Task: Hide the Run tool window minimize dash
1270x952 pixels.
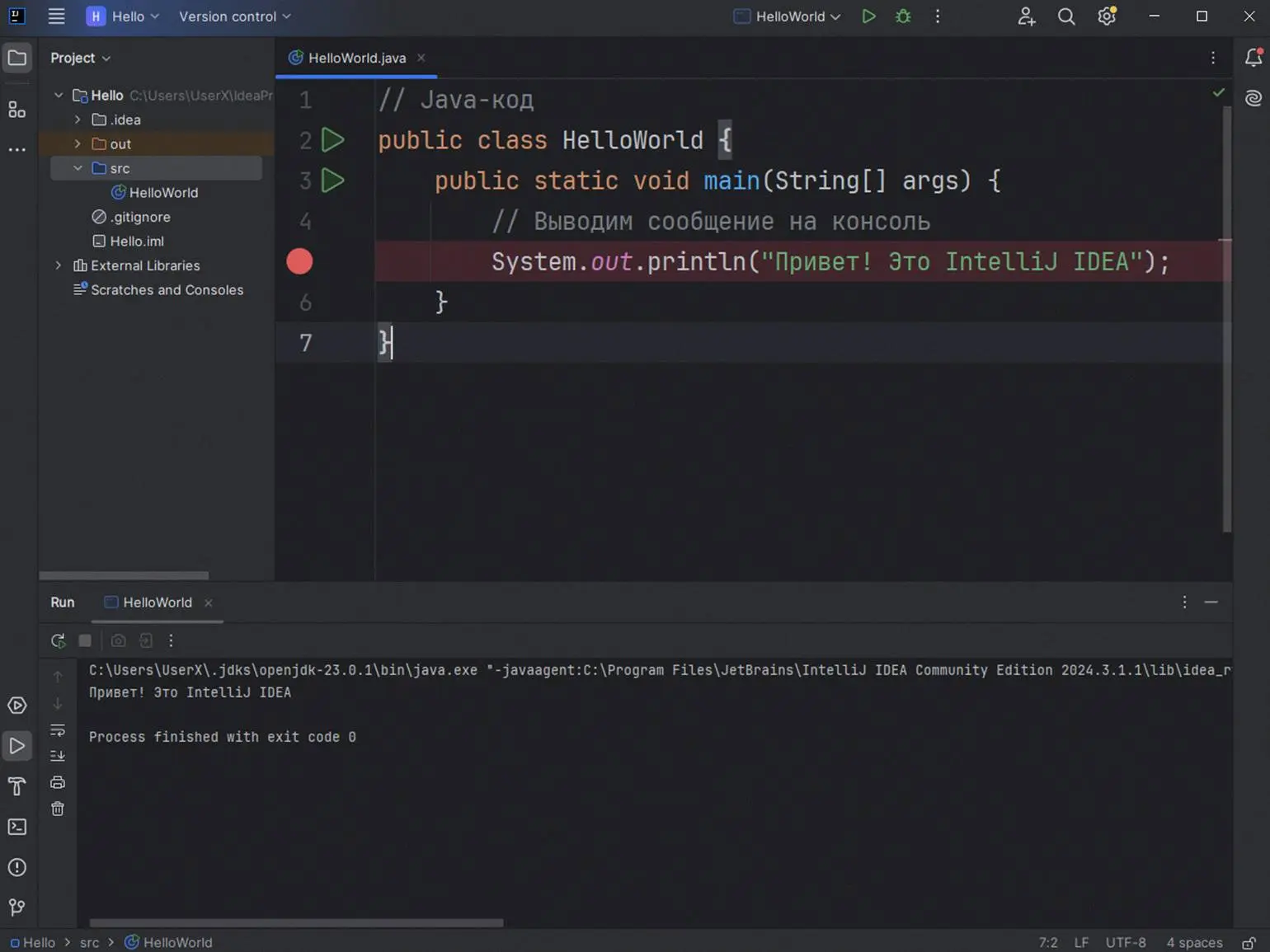Action: tap(1211, 603)
